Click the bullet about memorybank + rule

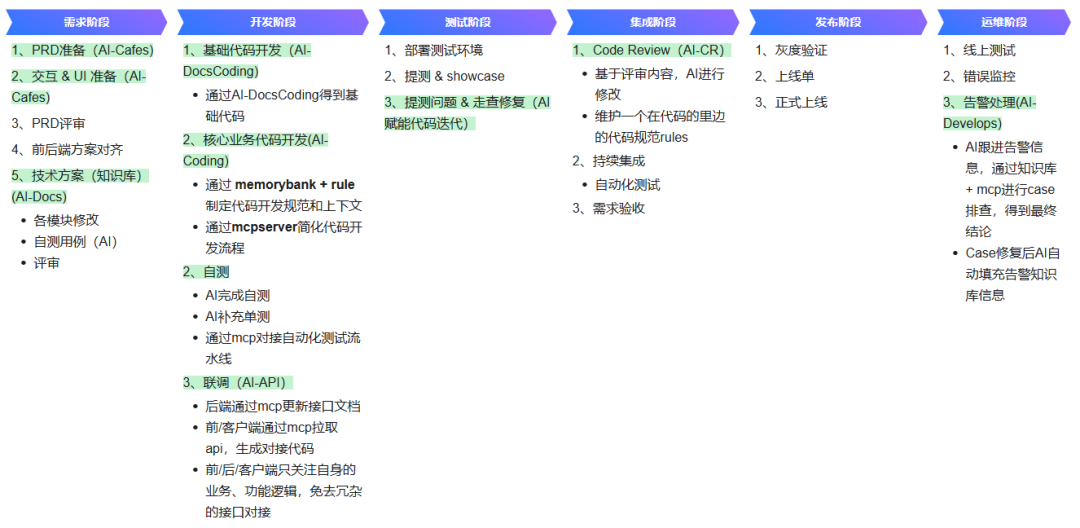click(x=283, y=194)
